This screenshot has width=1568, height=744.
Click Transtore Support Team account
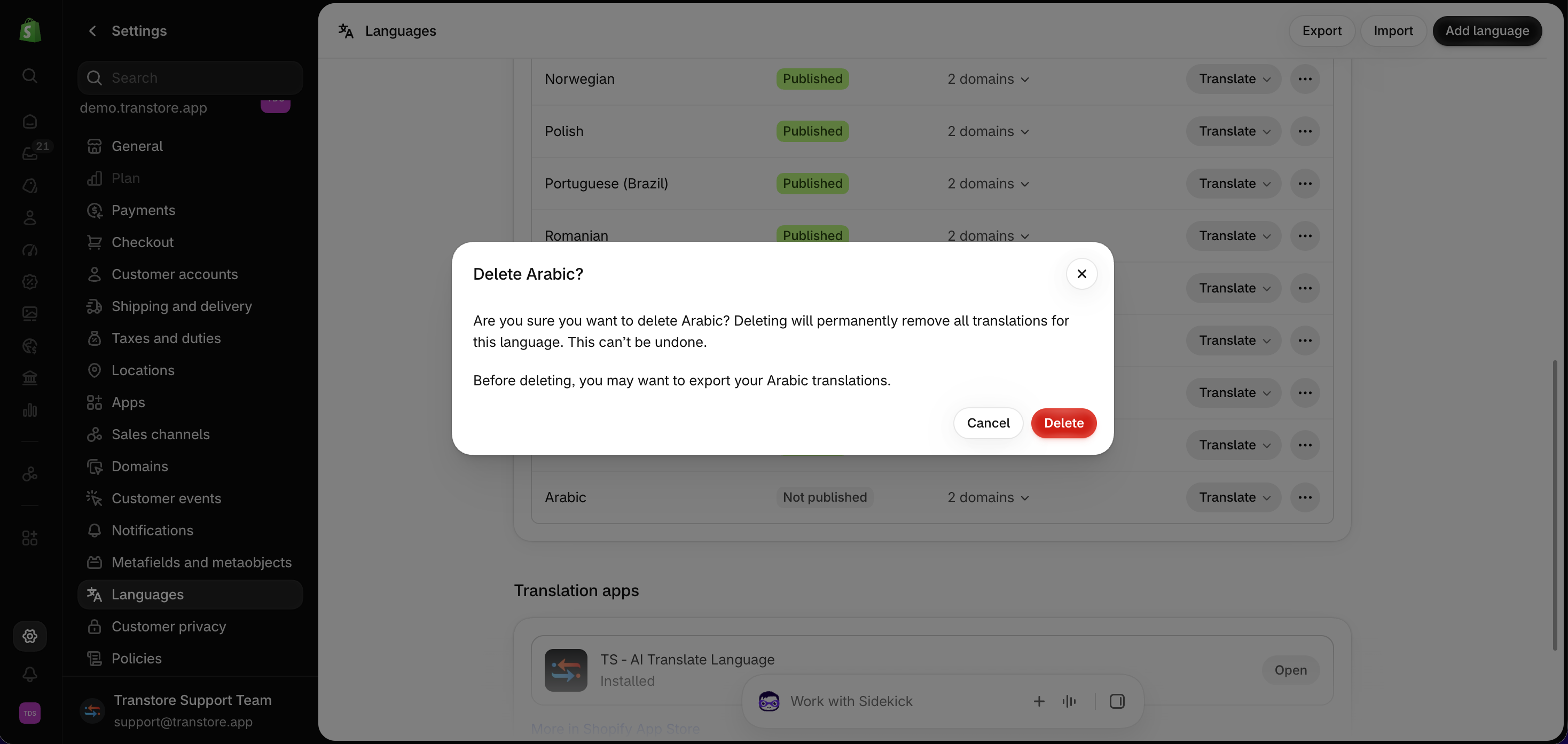coord(190,710)
